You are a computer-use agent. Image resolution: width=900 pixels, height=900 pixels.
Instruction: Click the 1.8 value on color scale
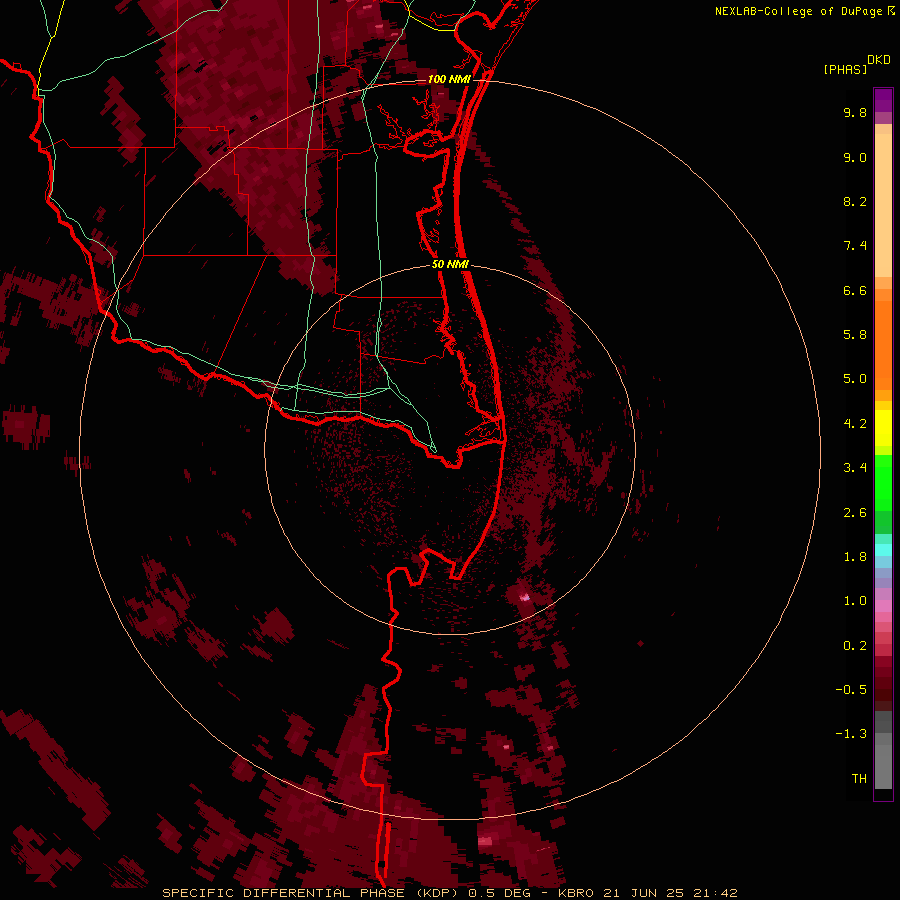855,557
